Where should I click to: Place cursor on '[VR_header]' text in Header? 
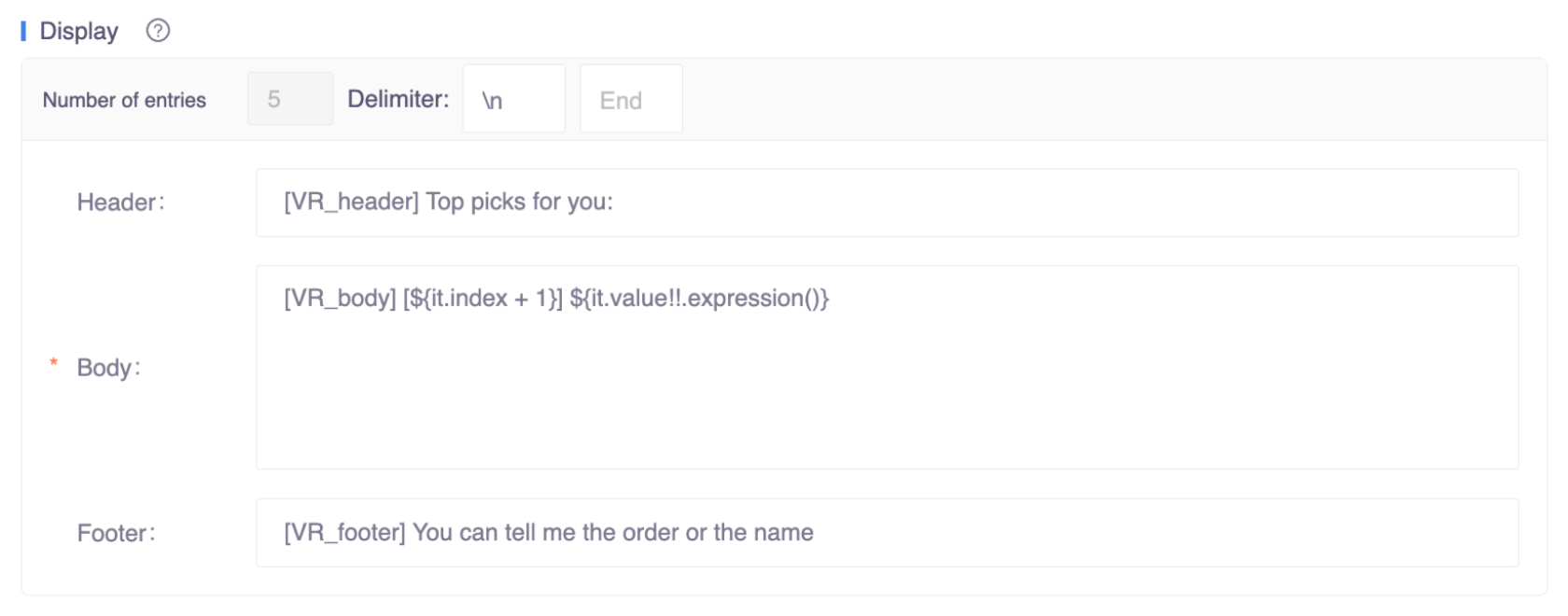pyautogui.click(x=351, y=202)
